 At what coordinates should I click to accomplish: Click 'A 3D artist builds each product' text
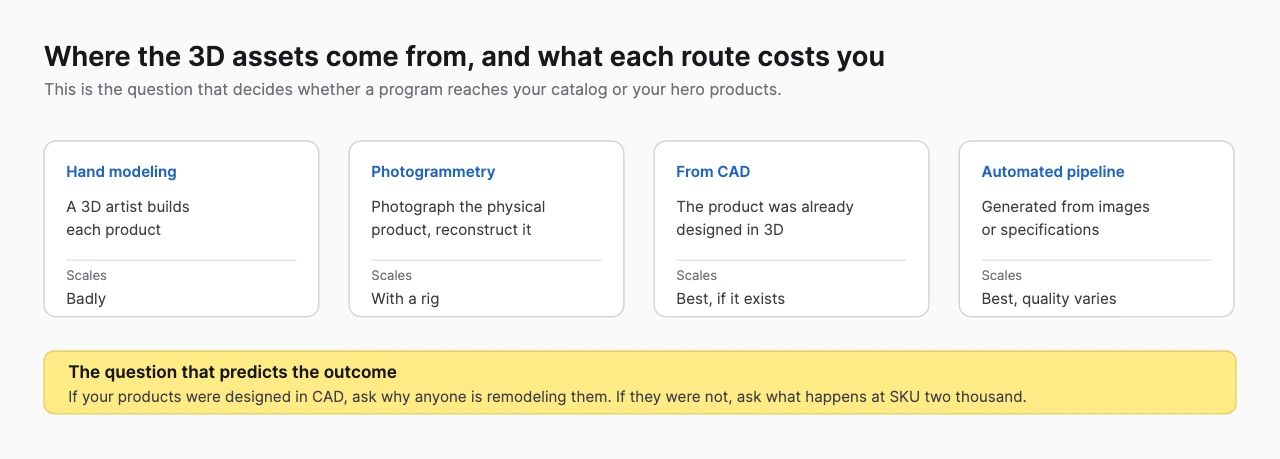(x=128, y=218)
